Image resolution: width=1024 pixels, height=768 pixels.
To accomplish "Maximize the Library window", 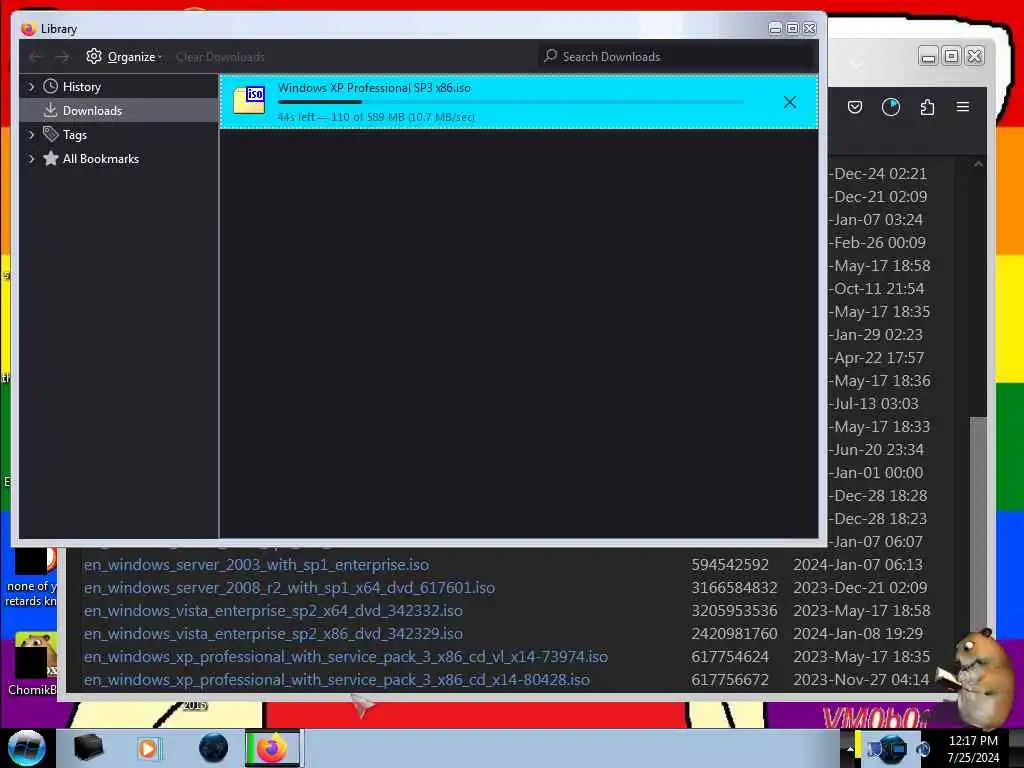I will 792,29.
